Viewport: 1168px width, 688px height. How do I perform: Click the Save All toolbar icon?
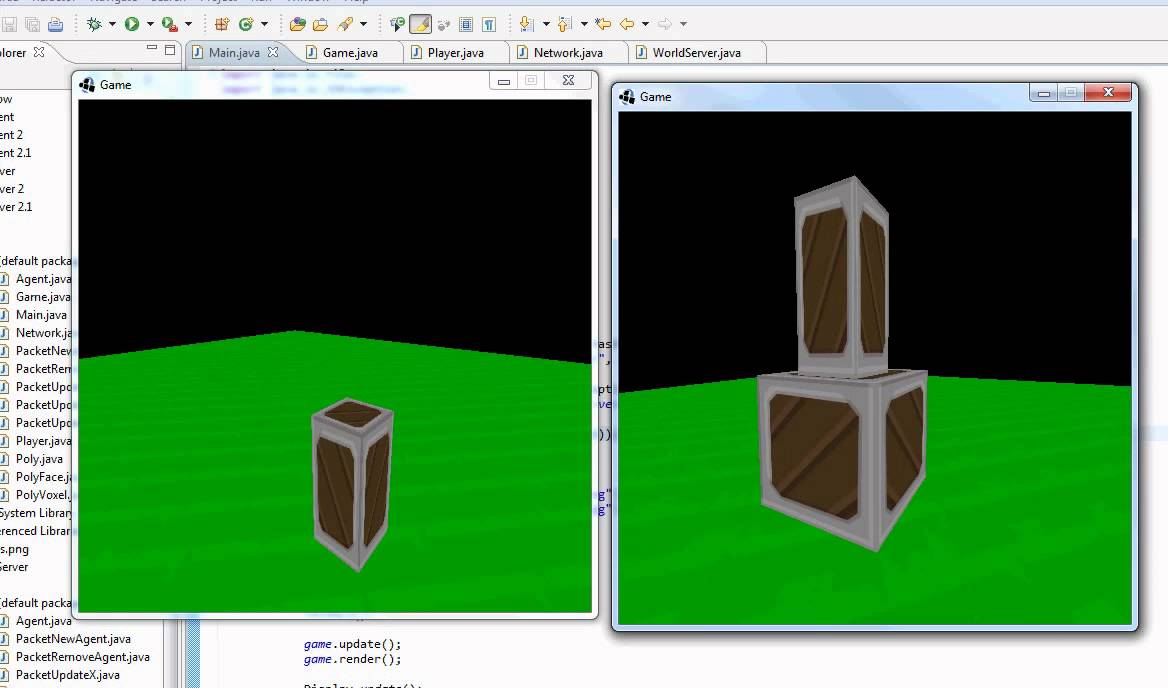(32, 25)
